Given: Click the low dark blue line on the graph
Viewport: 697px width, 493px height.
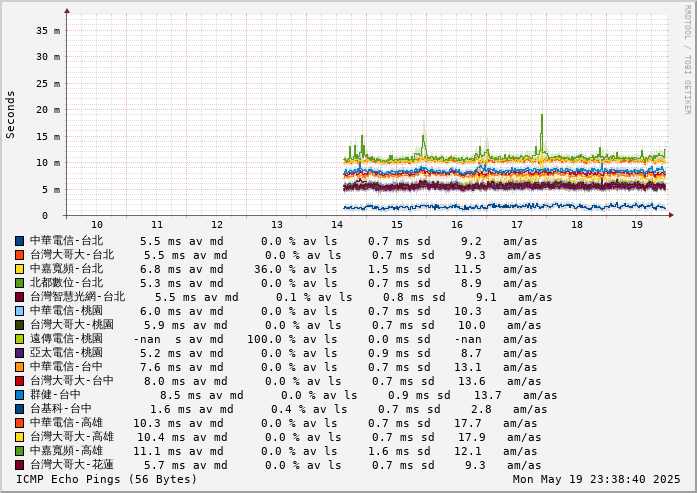Looking at the screenshot, I should tap(505, 206).
